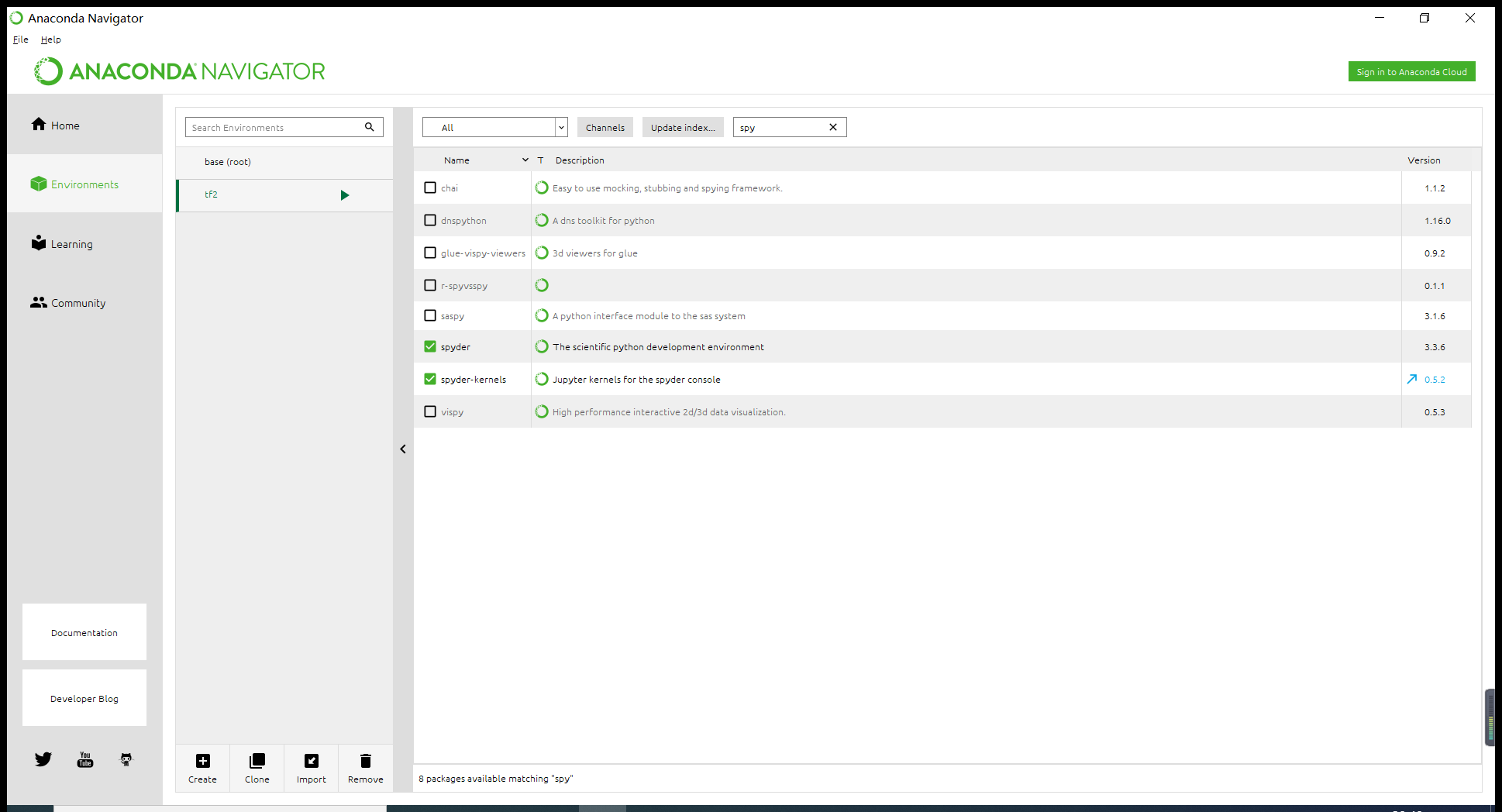The height and width of the screenshot is (812, 1502).
Task: Click the status circle for saspy
Action: pos(542,315)
